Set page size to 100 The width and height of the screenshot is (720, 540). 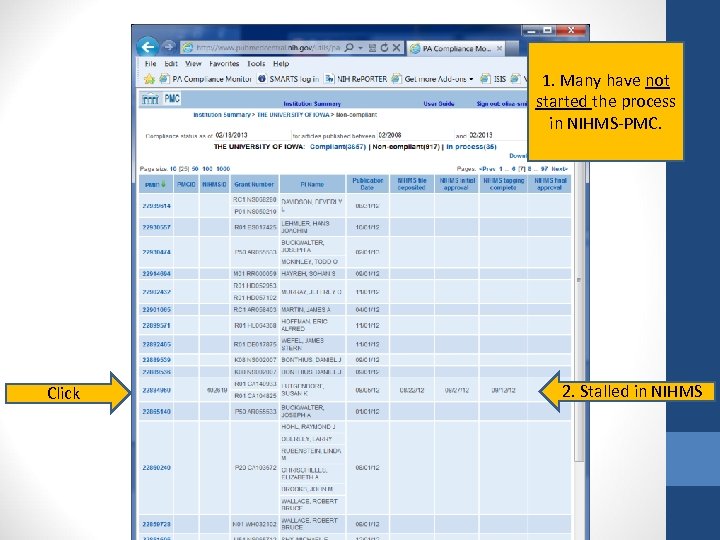[x=208, y=169]
